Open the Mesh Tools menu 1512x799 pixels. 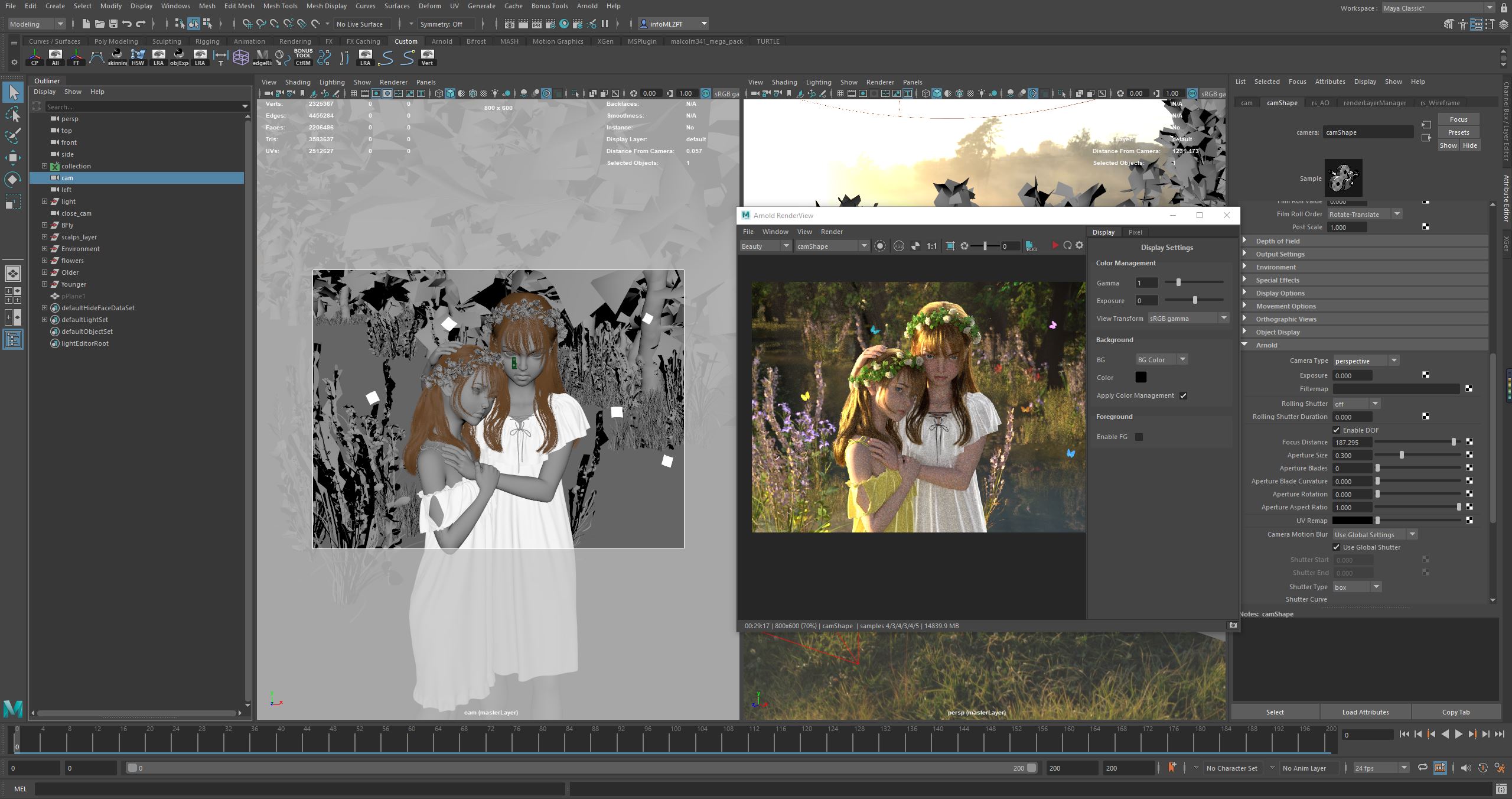click(280, 6)
